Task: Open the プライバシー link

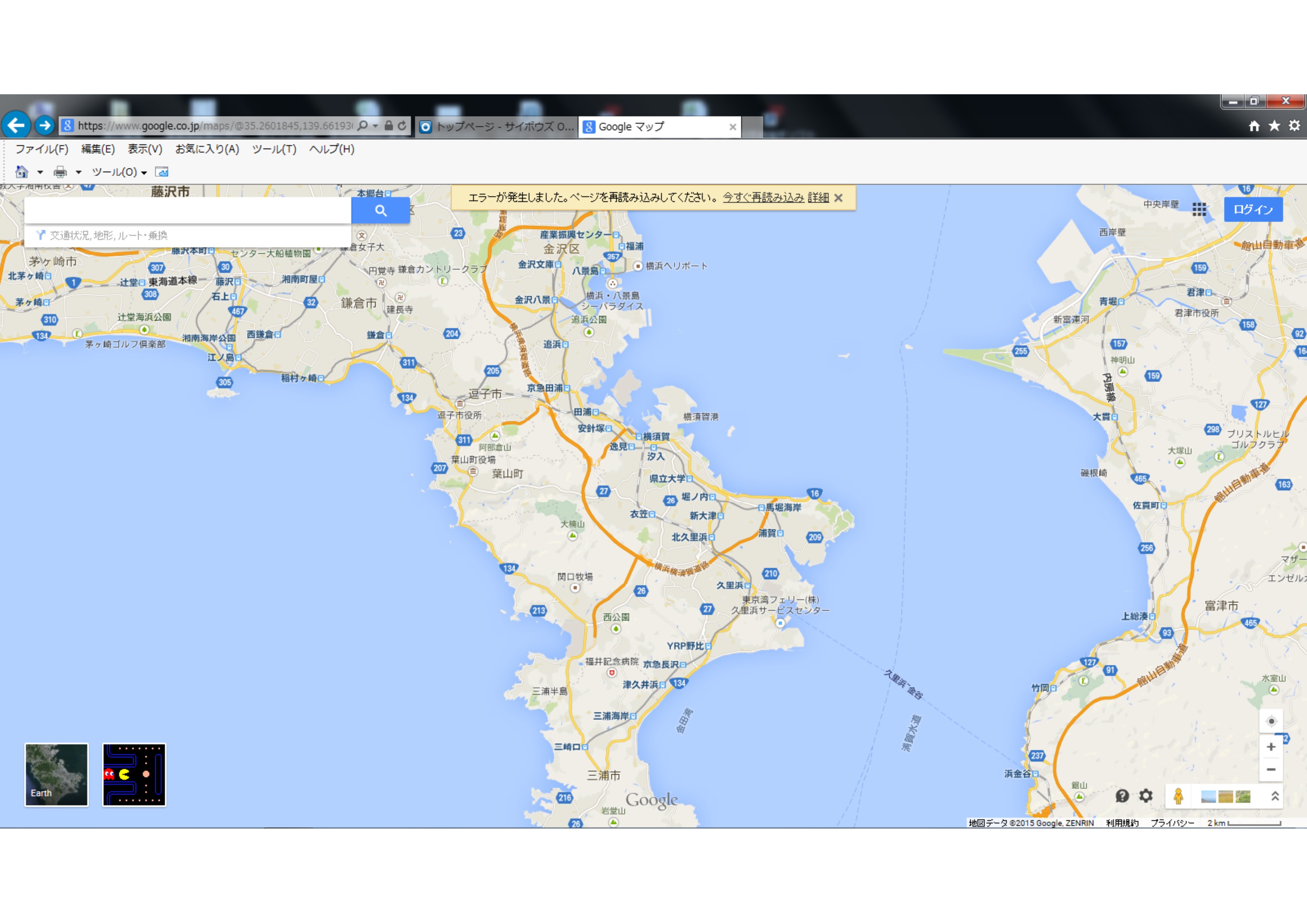Action: pos(1172,823)
